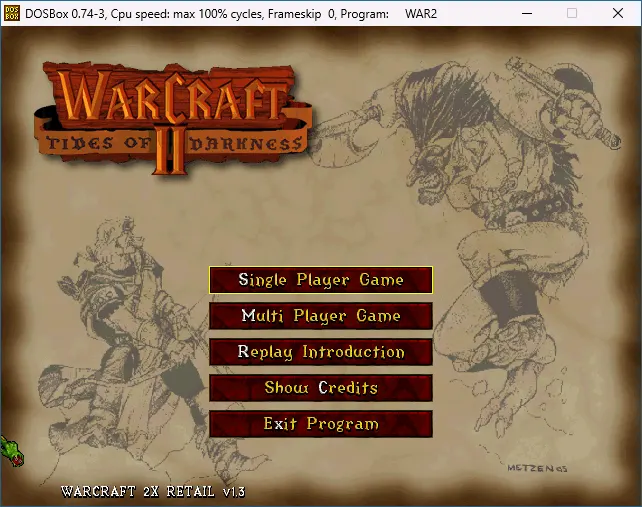Click the WARCRAFT 2X RETAIL v1.3 version text
The image size is (642, 507).
pyautogui.click(x=153, y=491)
